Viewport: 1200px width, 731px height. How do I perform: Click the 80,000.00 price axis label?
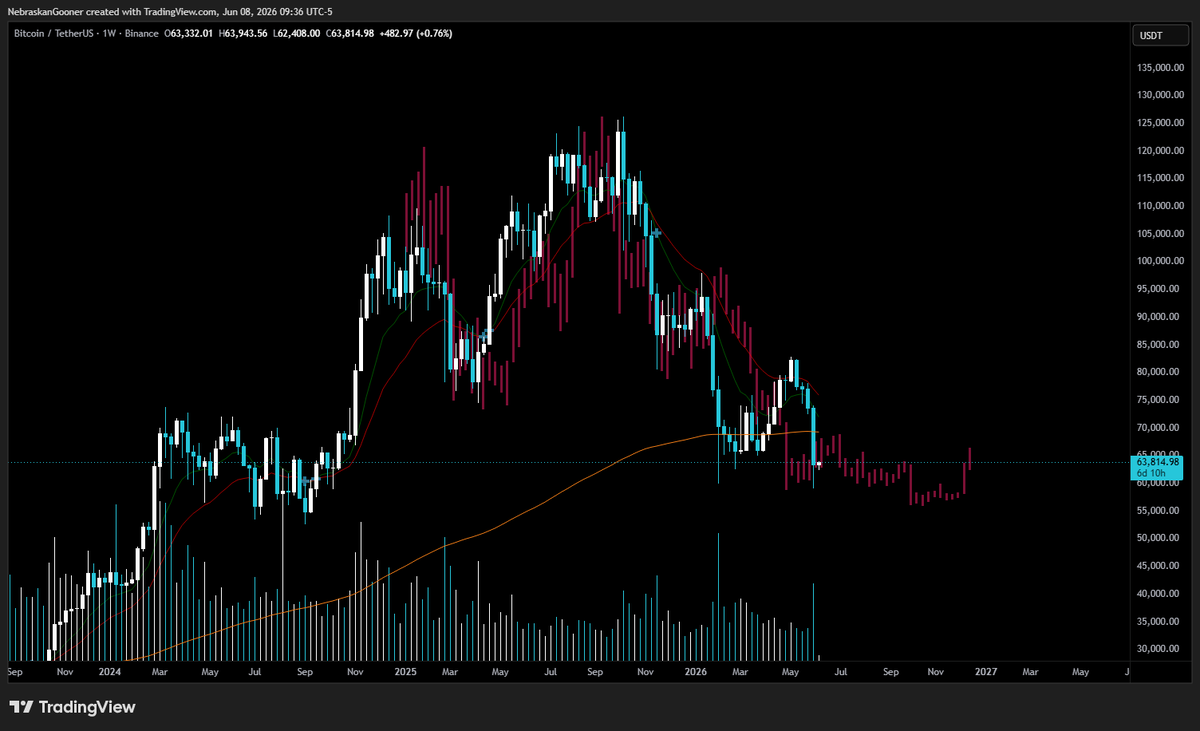pyautogui.click(x=1160, y=372)
